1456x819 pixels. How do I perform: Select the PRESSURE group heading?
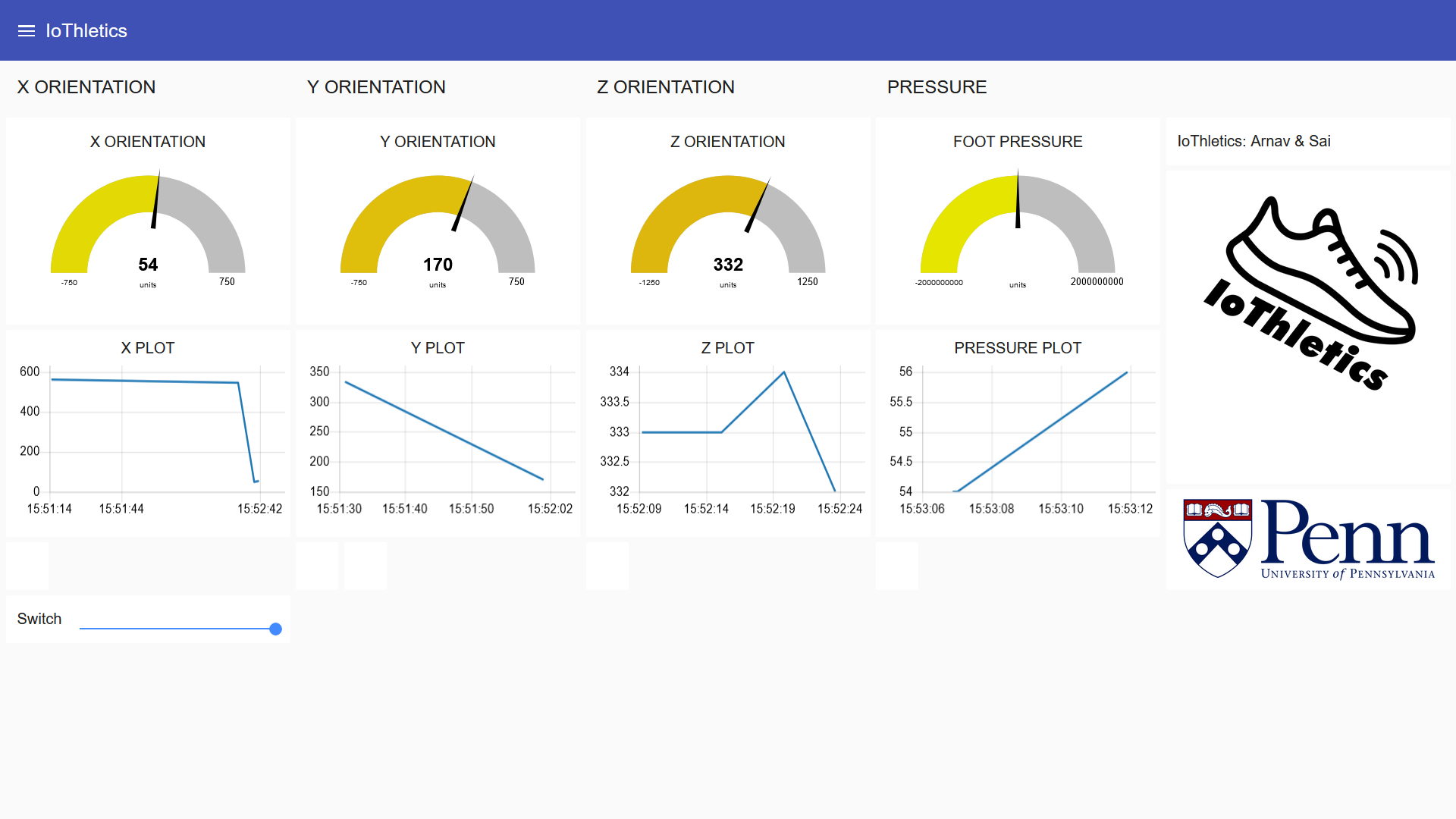point(937,87)
